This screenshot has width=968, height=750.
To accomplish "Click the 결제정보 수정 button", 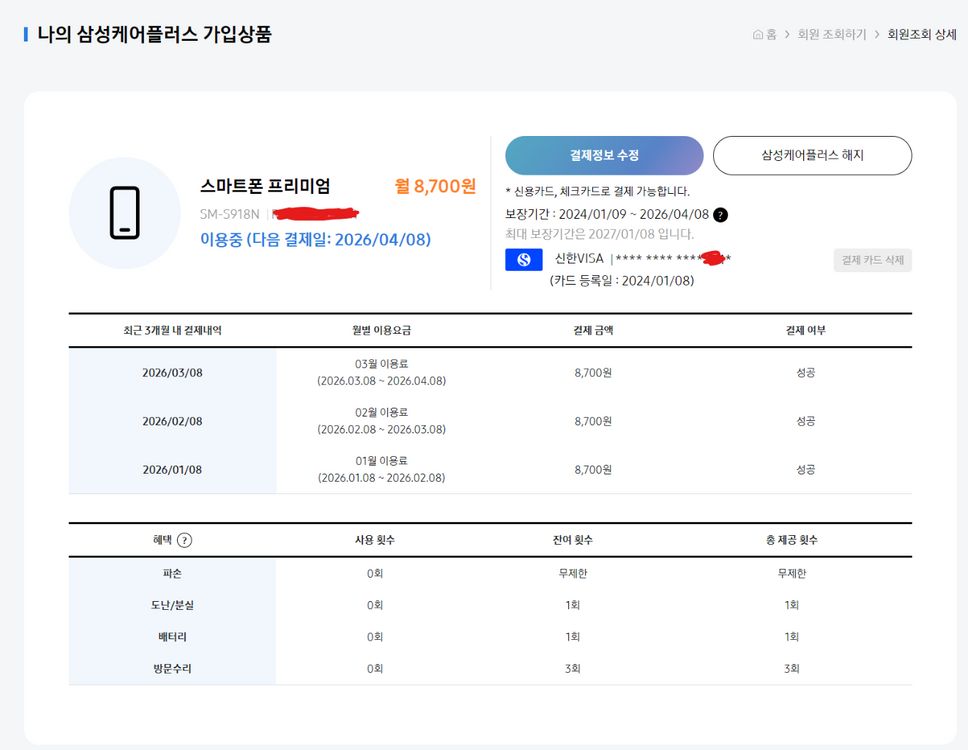I will tap(603, 156).
